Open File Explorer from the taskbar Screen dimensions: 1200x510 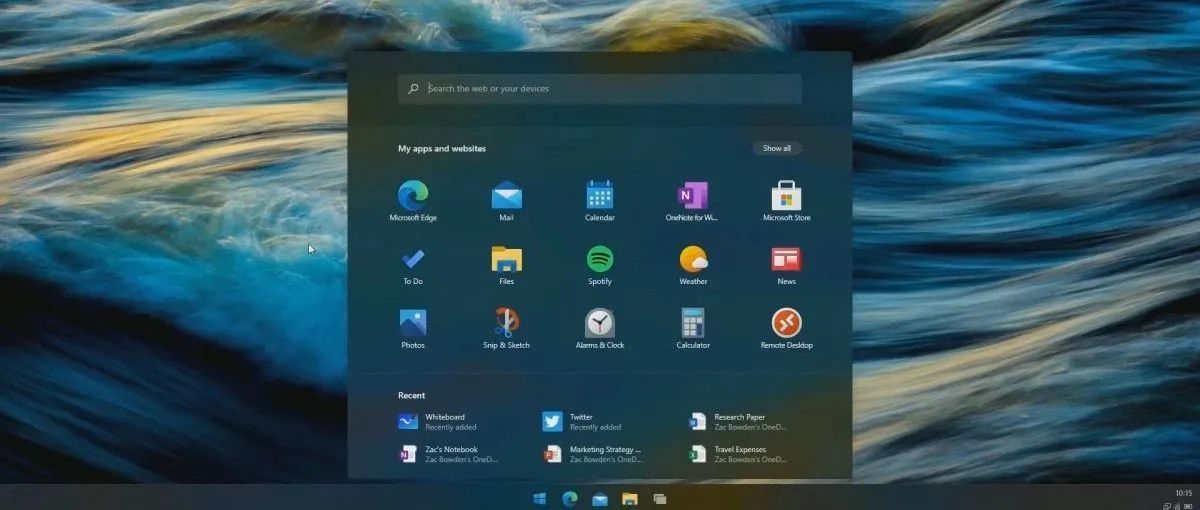630,498
